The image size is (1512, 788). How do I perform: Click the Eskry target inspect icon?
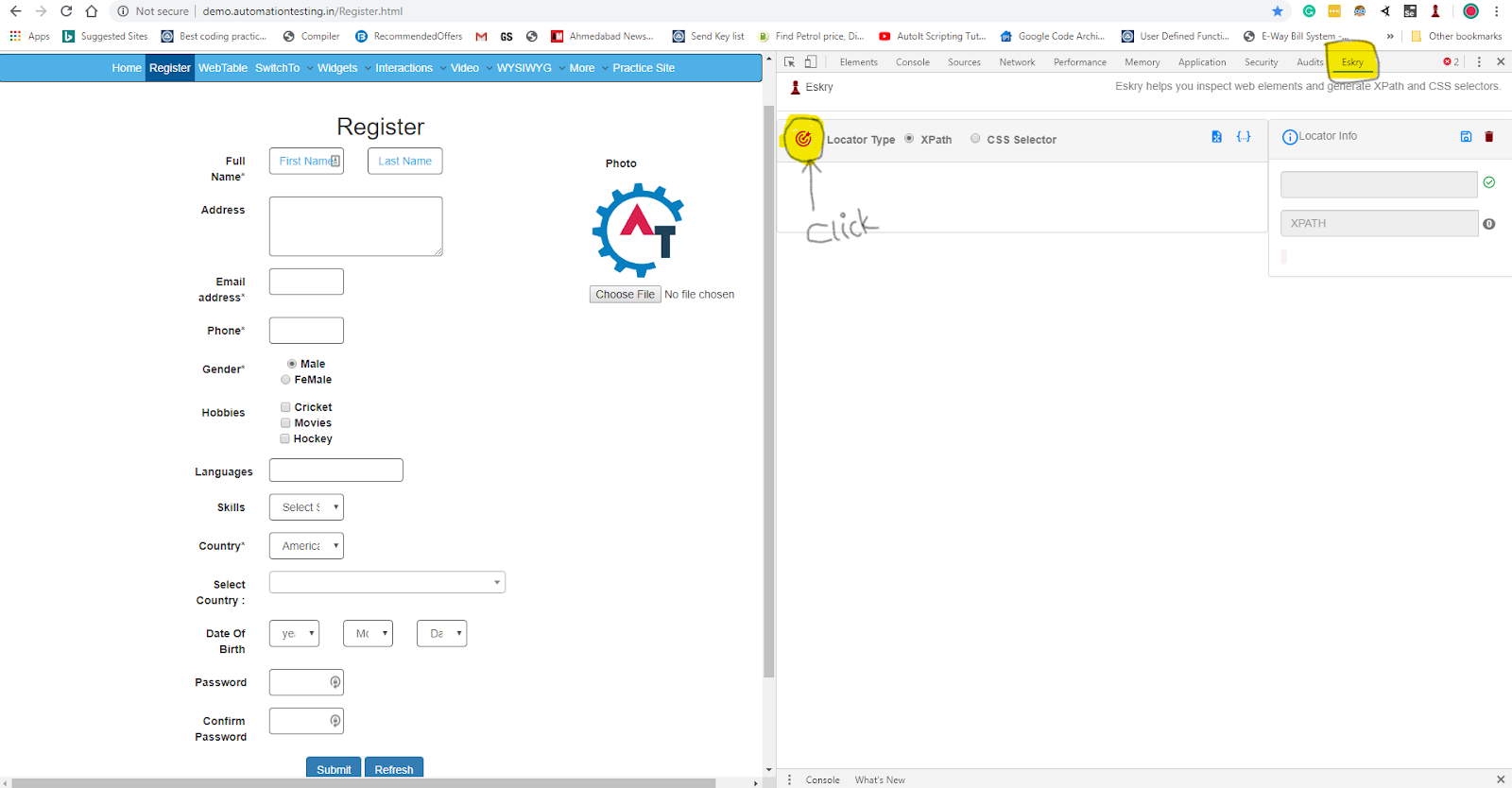pos(802,139)
